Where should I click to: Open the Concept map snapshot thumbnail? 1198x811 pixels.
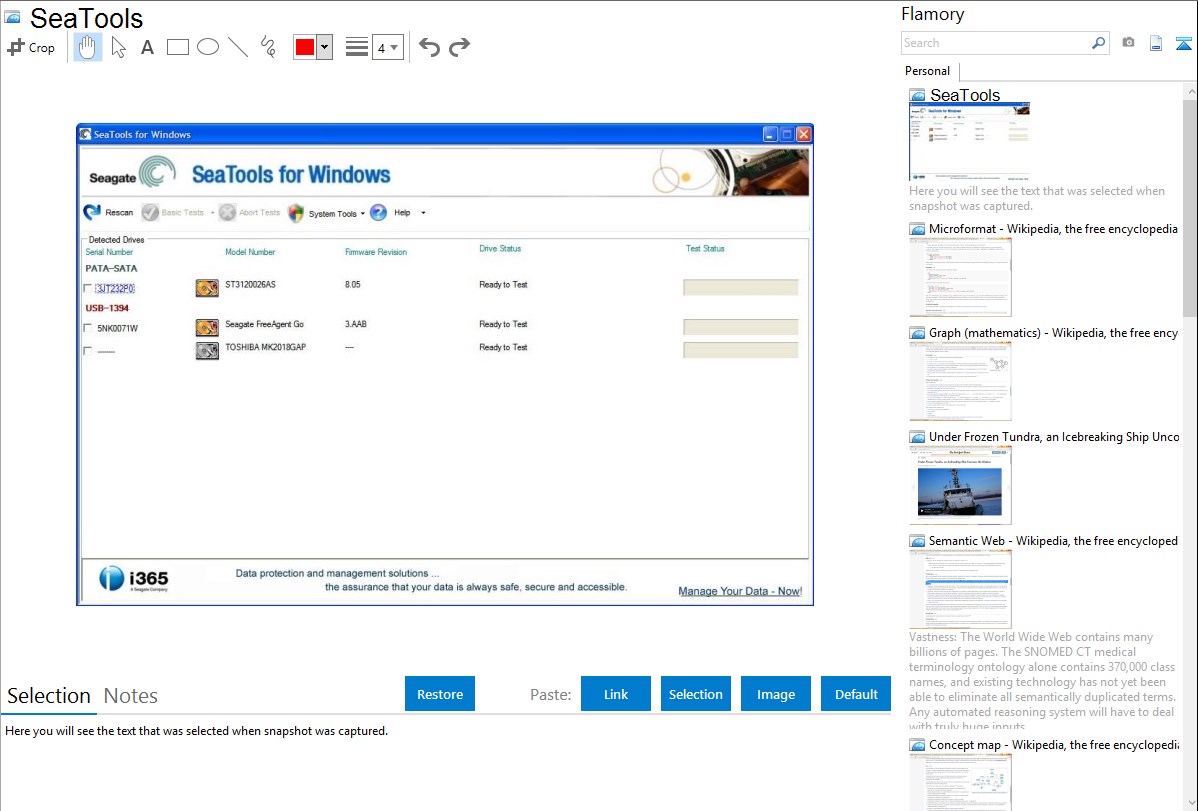(960, 782)
